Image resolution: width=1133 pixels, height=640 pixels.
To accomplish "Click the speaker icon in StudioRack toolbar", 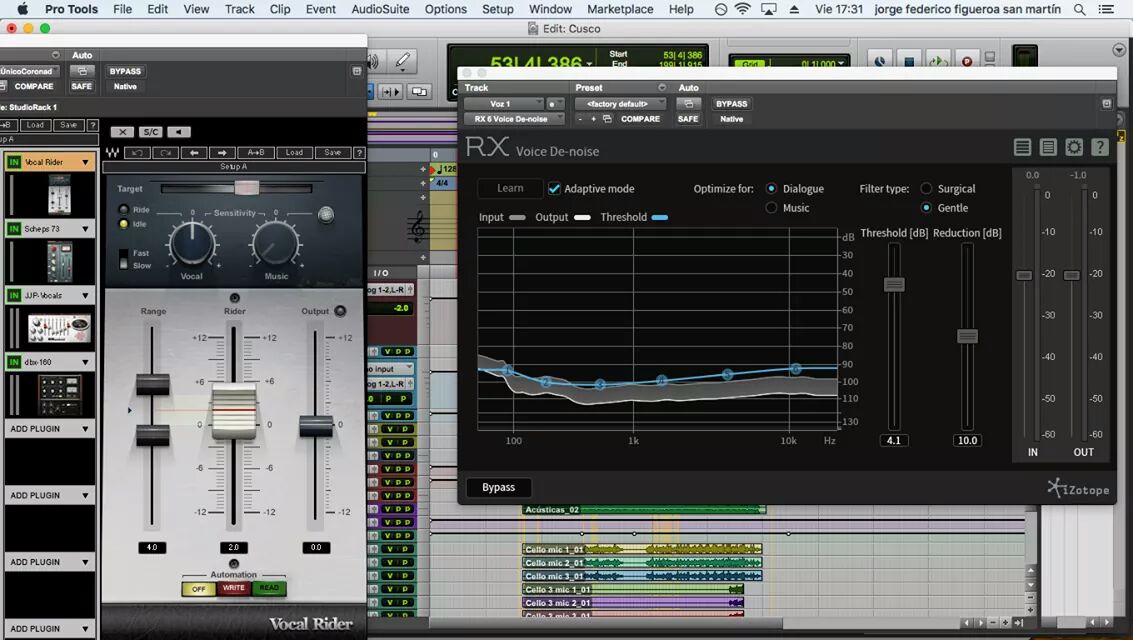I will [x=178, y=131].
